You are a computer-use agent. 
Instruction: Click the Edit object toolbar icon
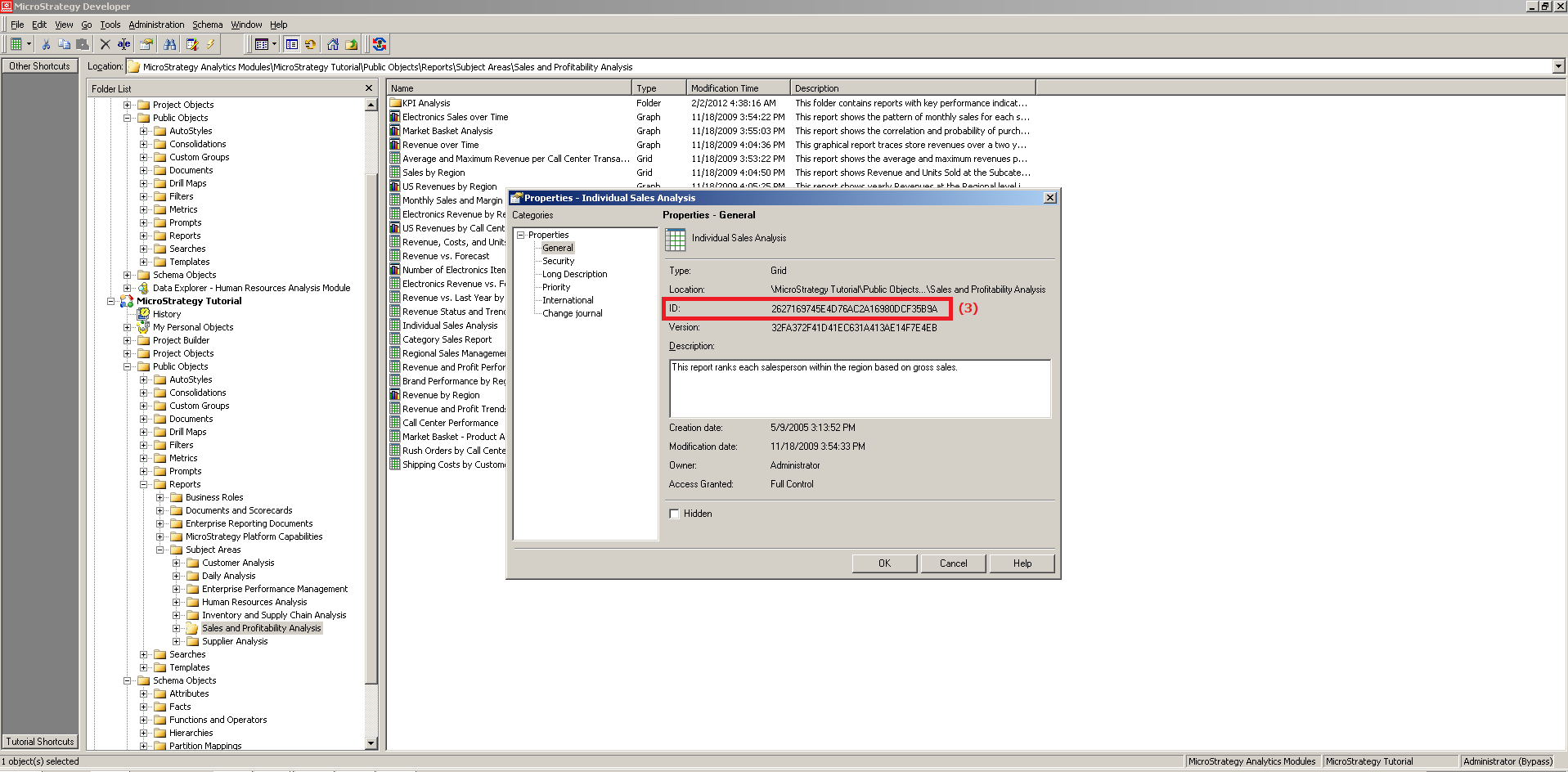pos(192,44)
